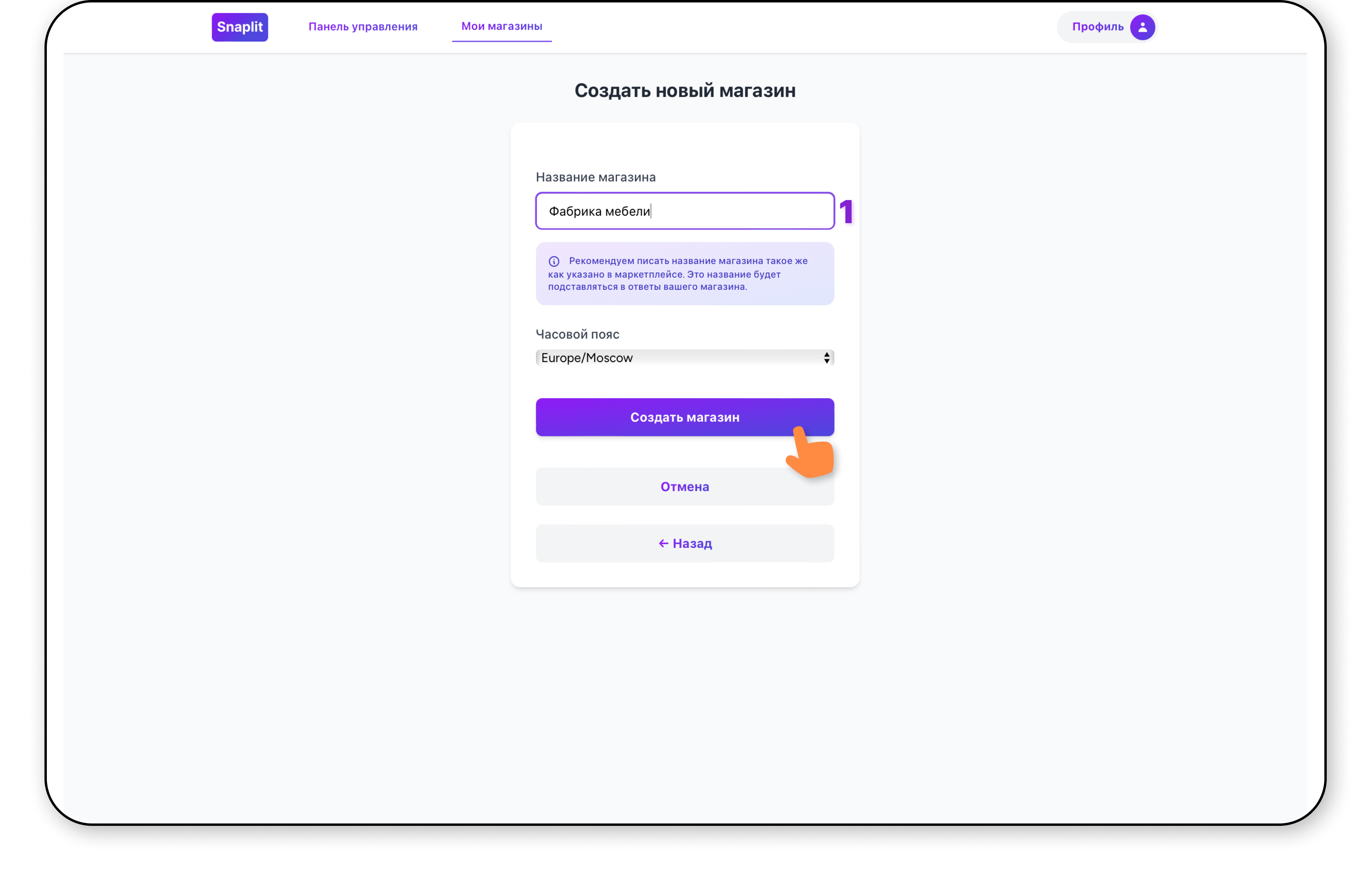1372x887 pixels.
Task: Click the orange pointing hand icon
Action: [811, 454]
